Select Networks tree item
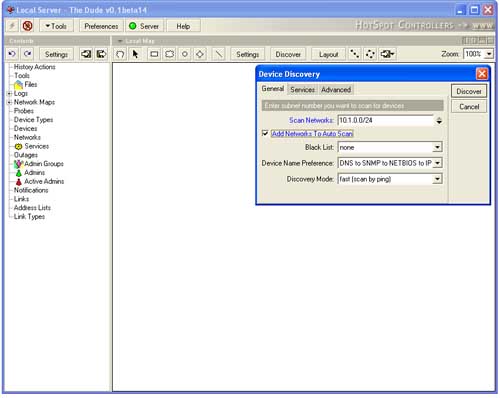The image size is (500, 398). tap(27, 137)
